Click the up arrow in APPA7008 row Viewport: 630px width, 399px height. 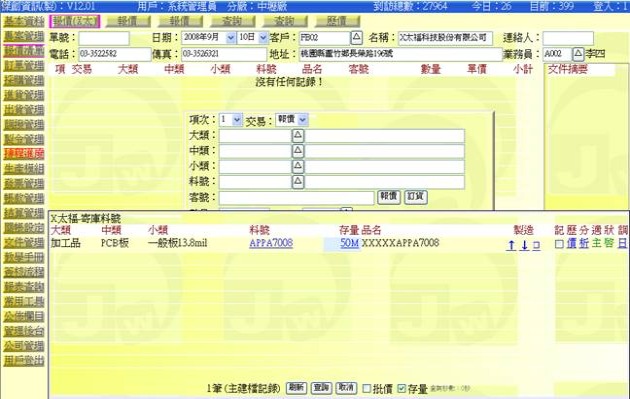[511, 245]
